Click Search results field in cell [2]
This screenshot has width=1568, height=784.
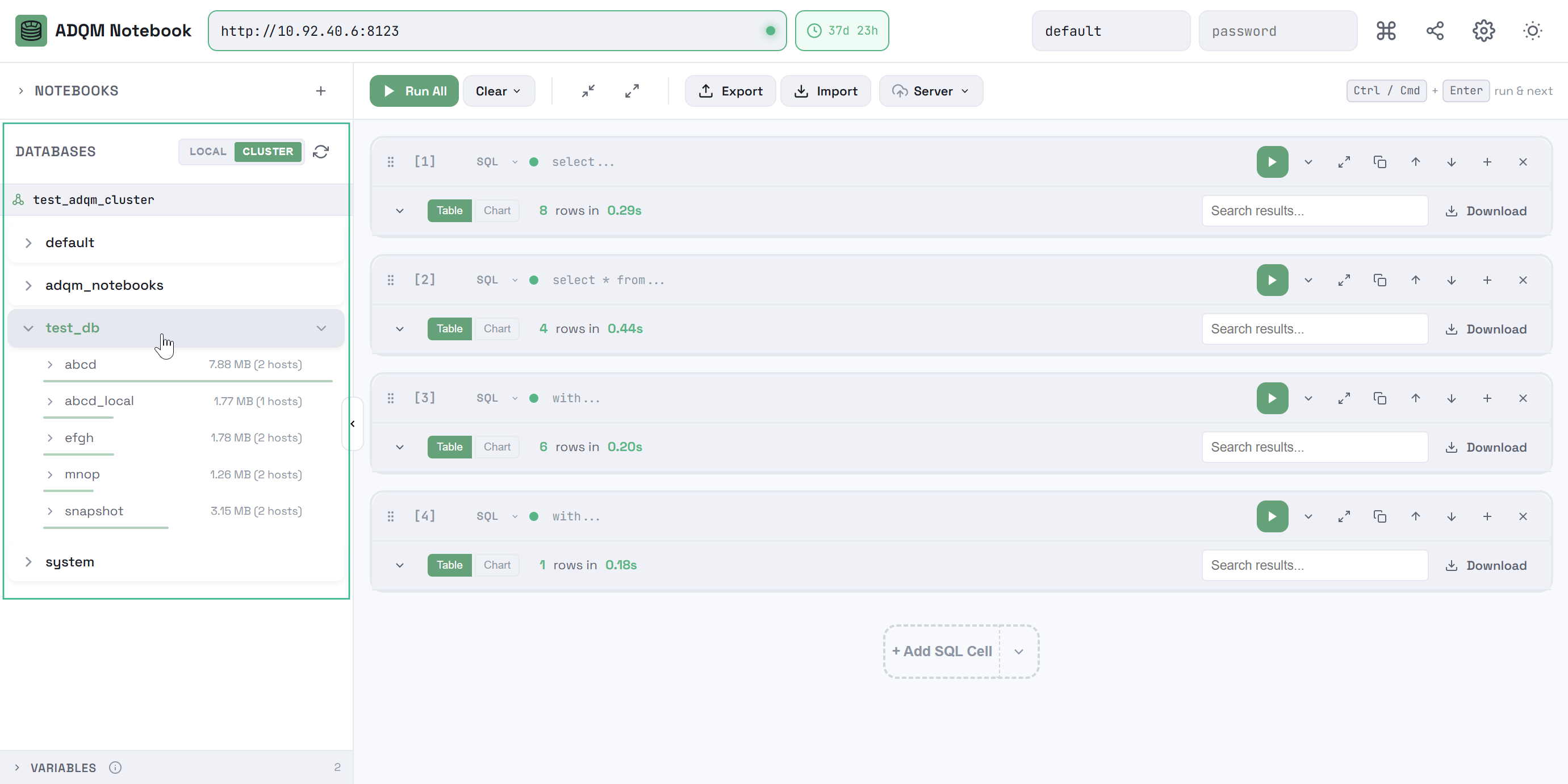click(1314, 329)
